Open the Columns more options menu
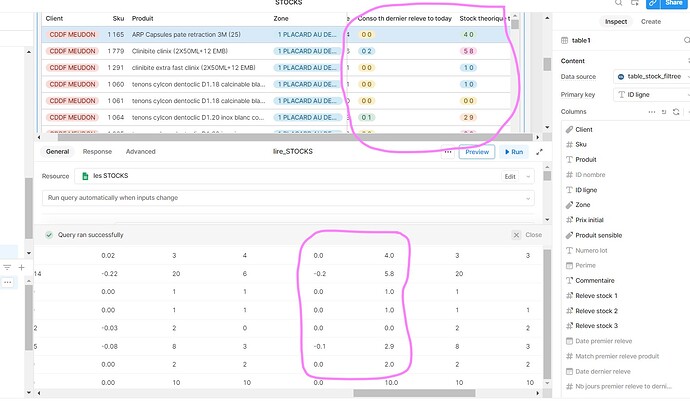690x401 pixels. (652, 112)
